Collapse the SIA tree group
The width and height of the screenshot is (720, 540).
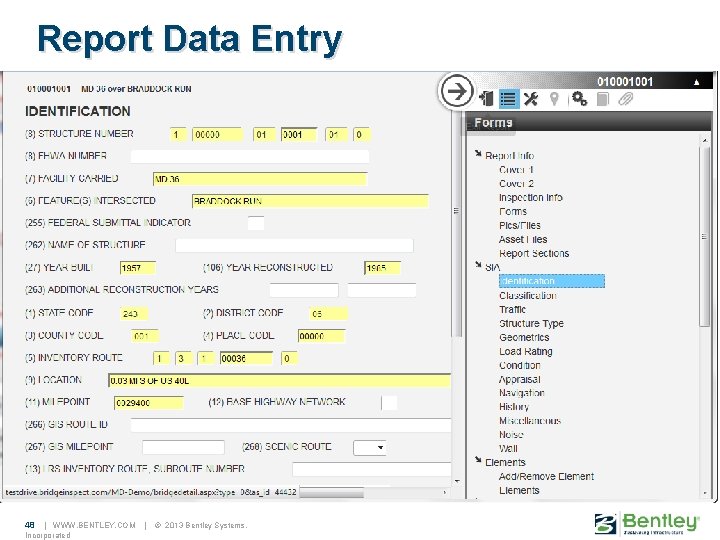pyautogui.click(x=478, y=264)
